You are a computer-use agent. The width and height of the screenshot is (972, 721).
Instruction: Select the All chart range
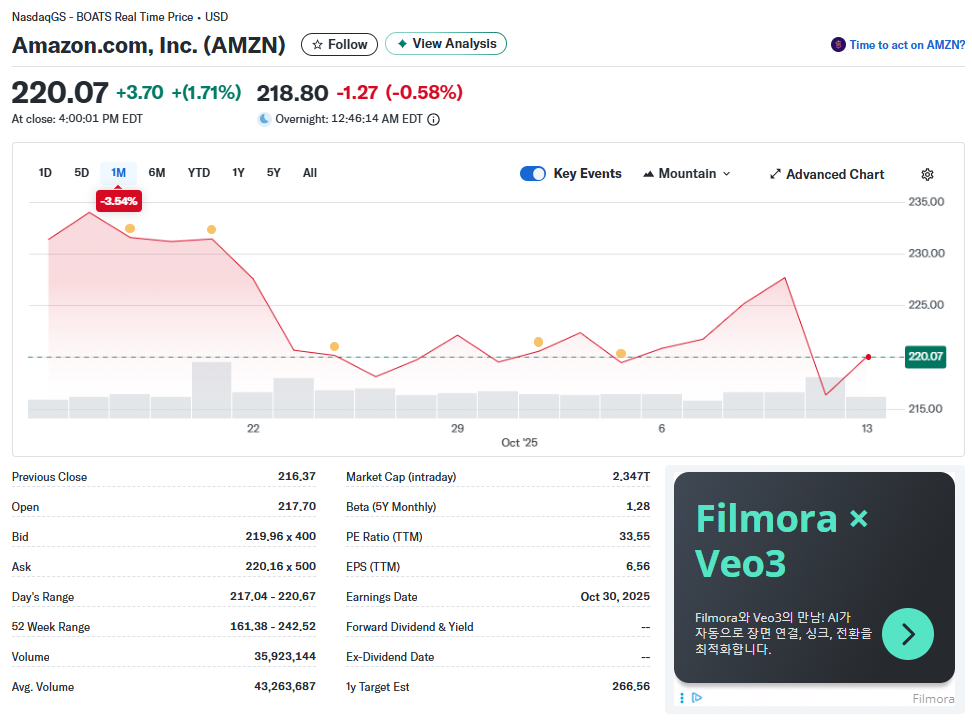[x=310, y=173]
